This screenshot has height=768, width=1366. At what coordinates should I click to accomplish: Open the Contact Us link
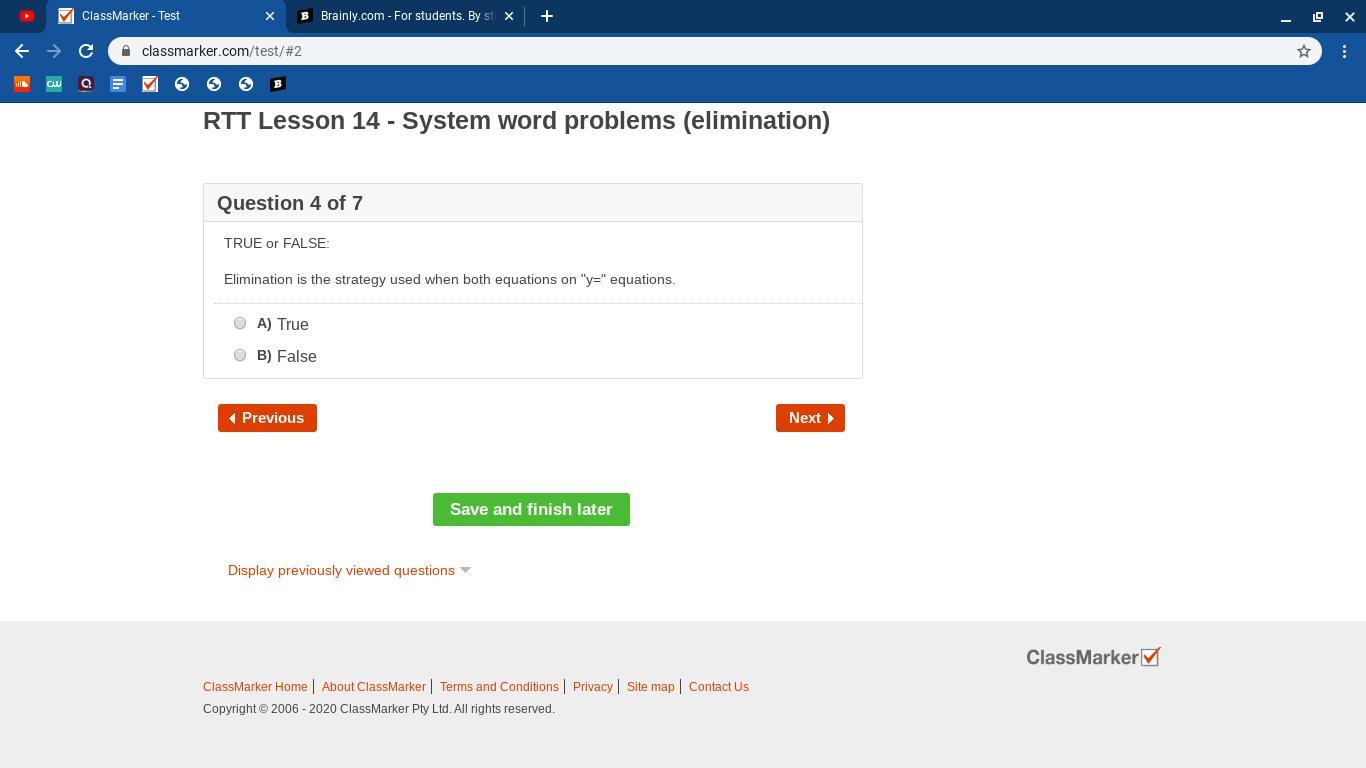pyautogui.click(x=719, y=687)
